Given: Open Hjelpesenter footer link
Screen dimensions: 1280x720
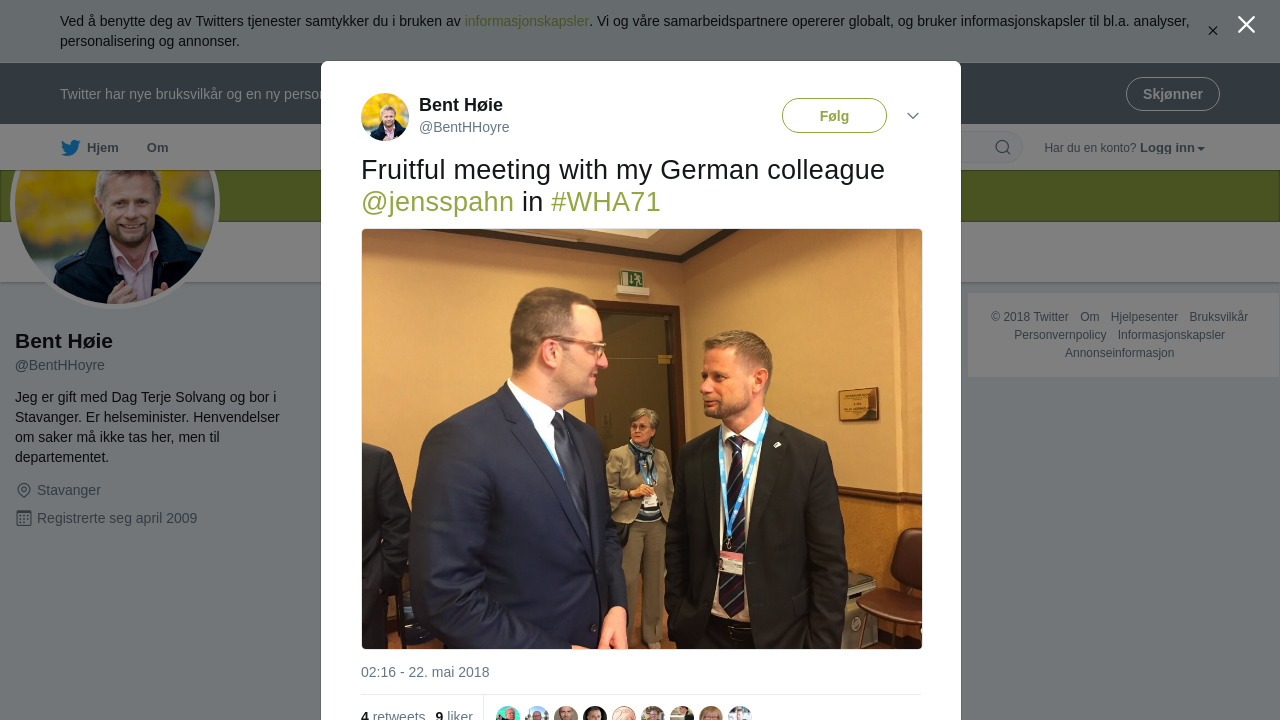Looking at the screenshot, I should [x=1144, y=317].
